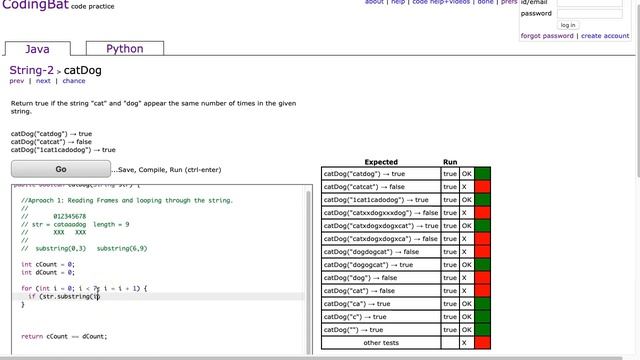Click the example catDog("catcat") → false line
Image resolution: width=640 pixels, height=360 pixels.
tap(51, 142)
